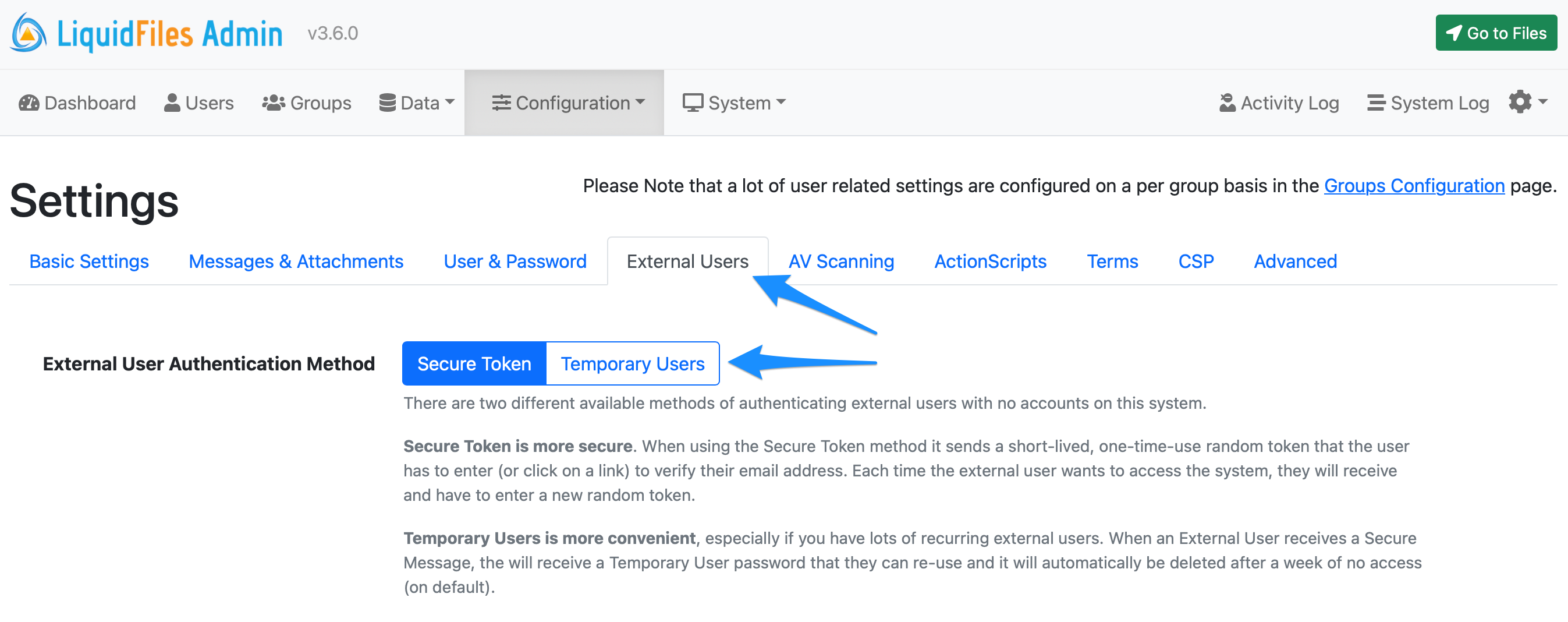Open the Advanced settings tab
Screen dimensions: 1568x622
(1294, 261)
